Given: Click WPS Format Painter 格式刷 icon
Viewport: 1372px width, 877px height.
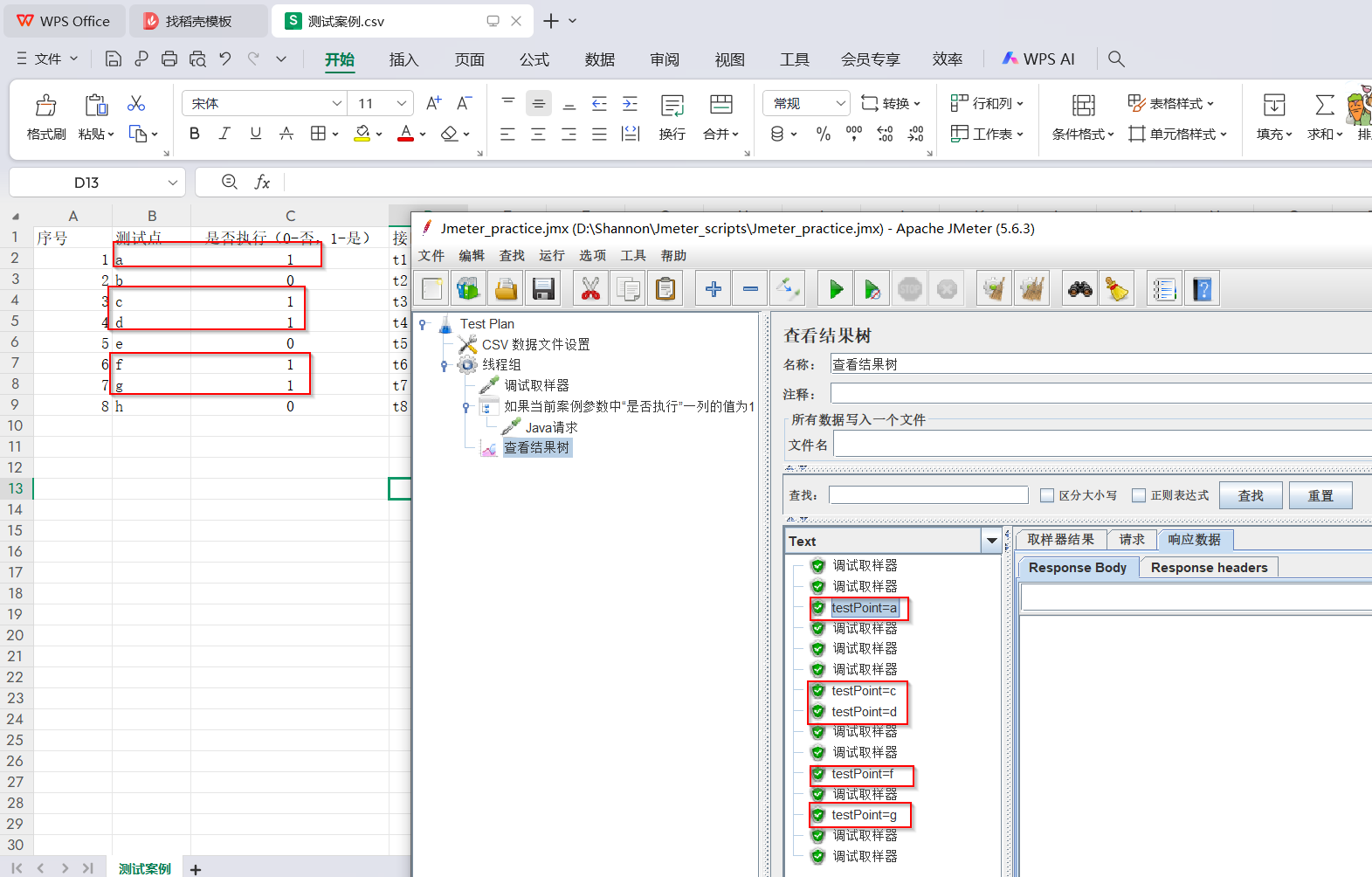Looking at the screenshot, I should point(46,117).
